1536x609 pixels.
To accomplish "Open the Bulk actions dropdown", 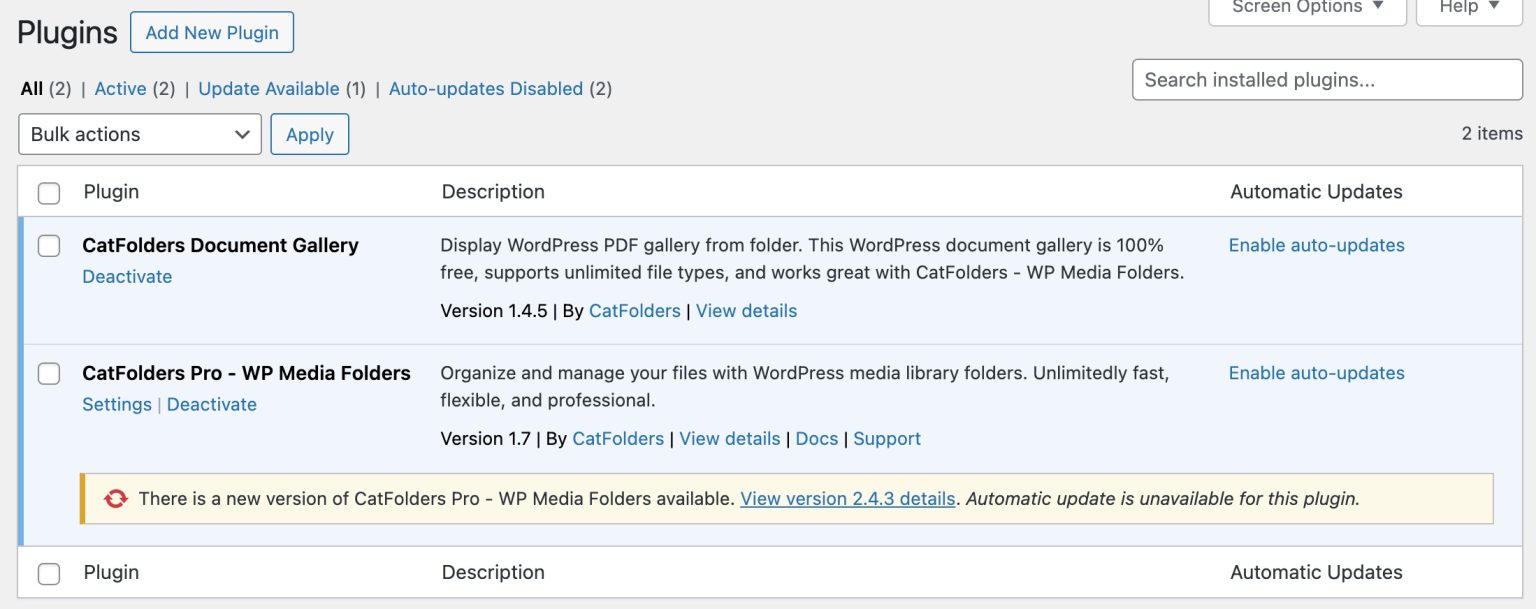I will (x=139, y=133).
